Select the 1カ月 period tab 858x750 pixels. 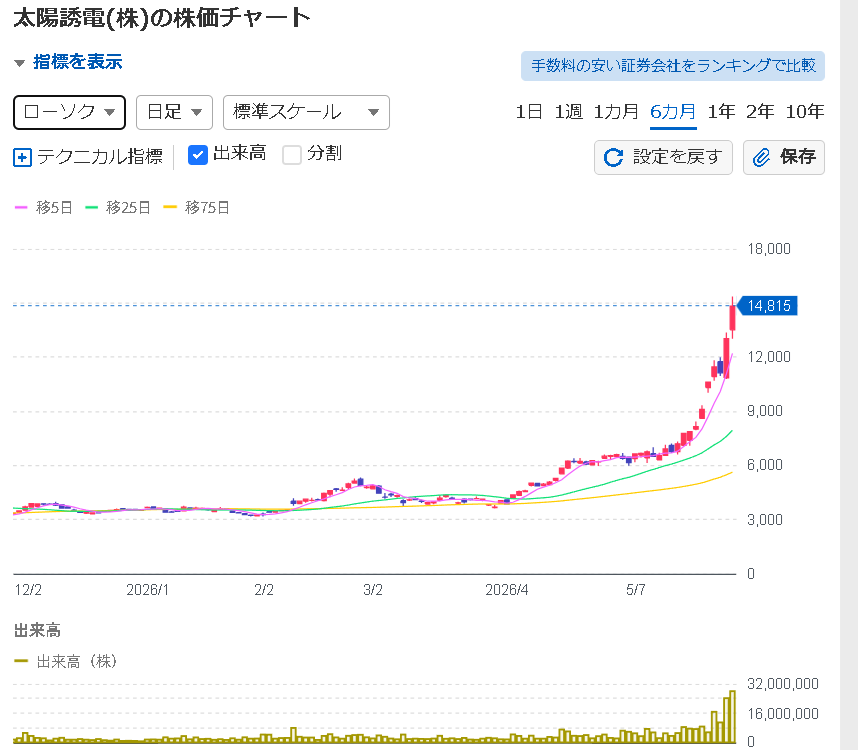(616, 112)
